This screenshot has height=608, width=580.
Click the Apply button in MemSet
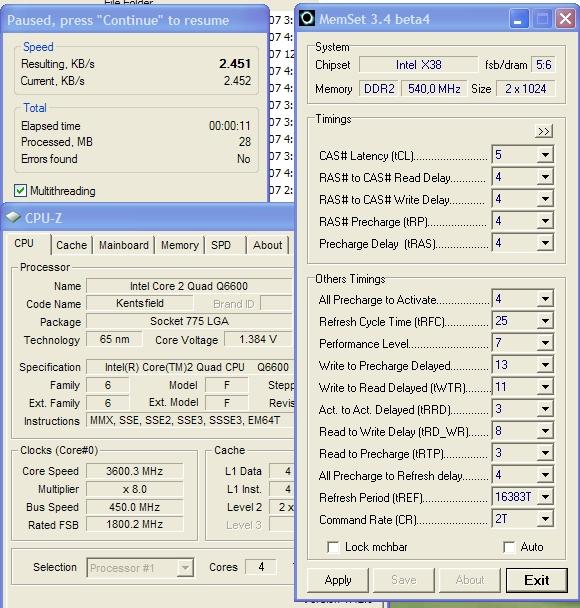(x=338, y=580)
